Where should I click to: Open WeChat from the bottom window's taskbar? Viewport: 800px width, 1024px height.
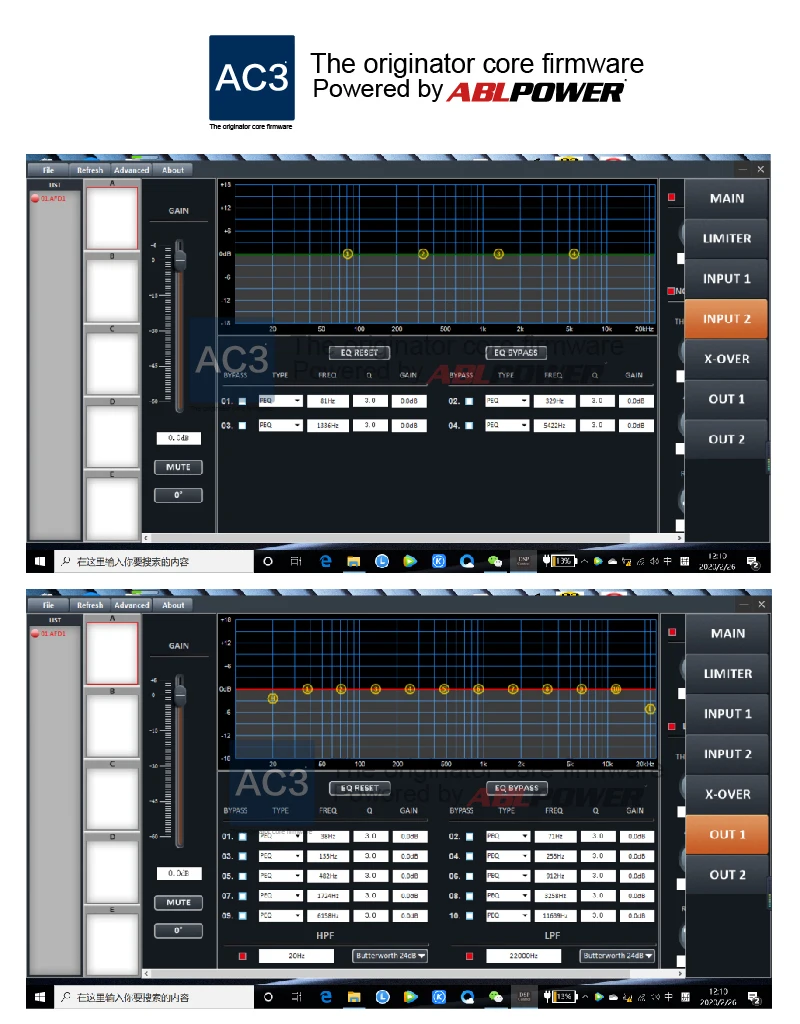coord(495,997)
